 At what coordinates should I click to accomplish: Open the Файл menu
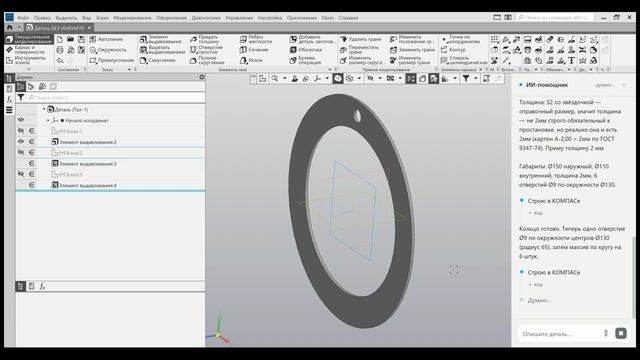point(23,18)
